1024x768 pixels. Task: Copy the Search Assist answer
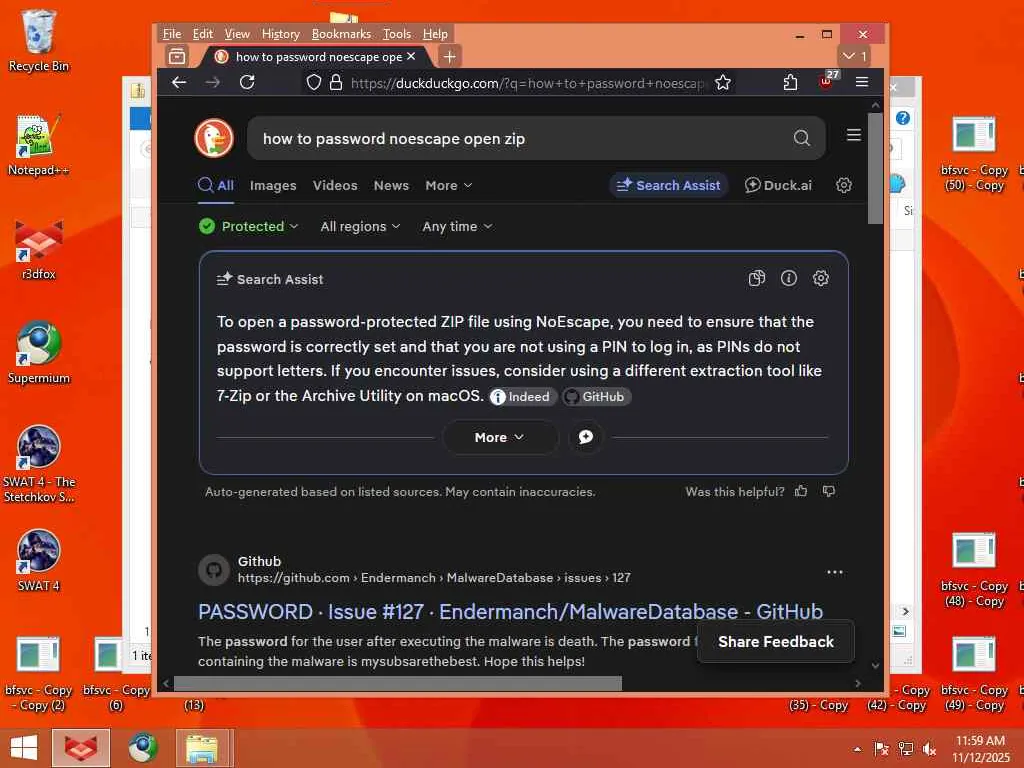pos(757,279)
